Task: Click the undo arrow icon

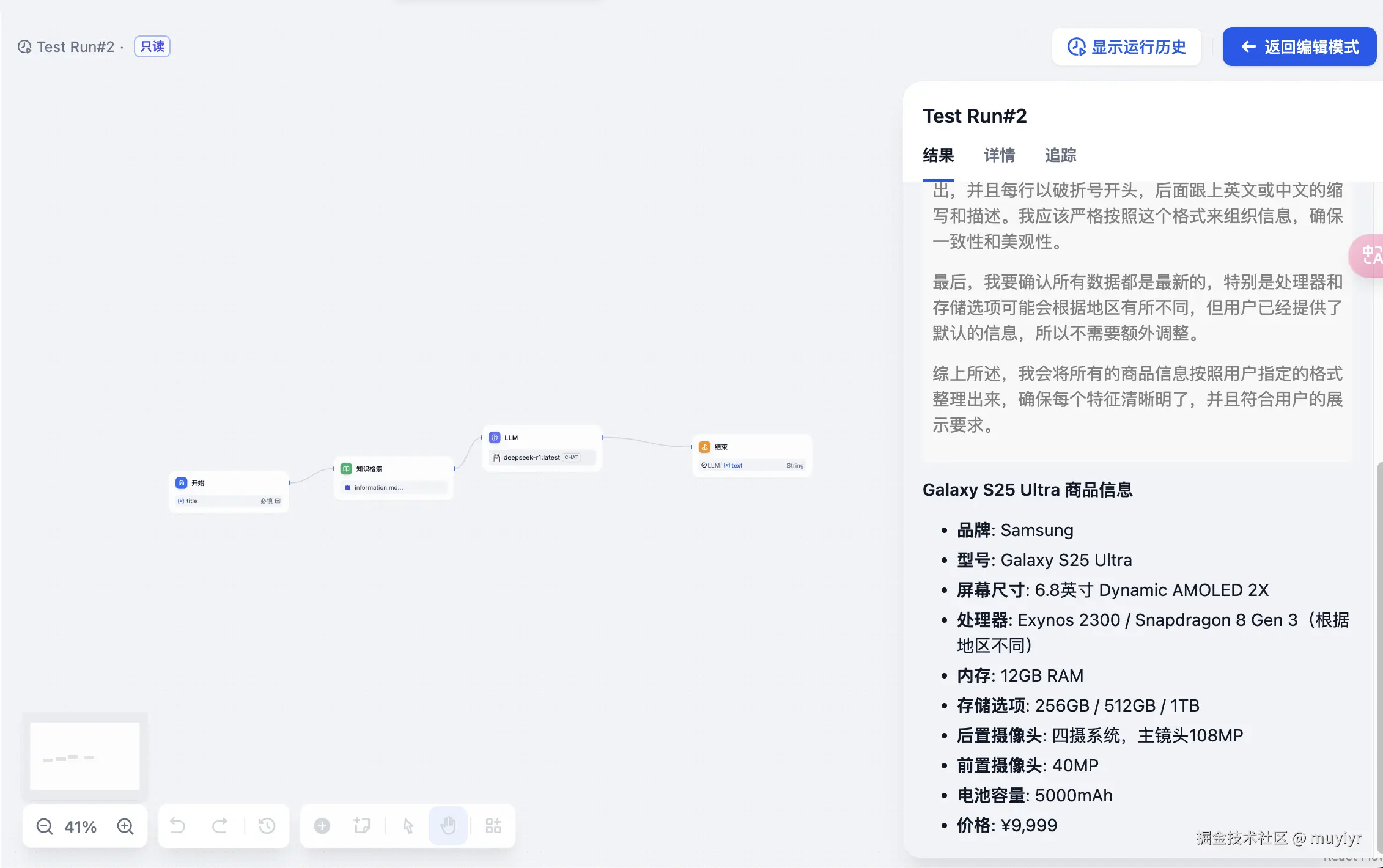Action: pyautogui.click(x=178, y=826)
